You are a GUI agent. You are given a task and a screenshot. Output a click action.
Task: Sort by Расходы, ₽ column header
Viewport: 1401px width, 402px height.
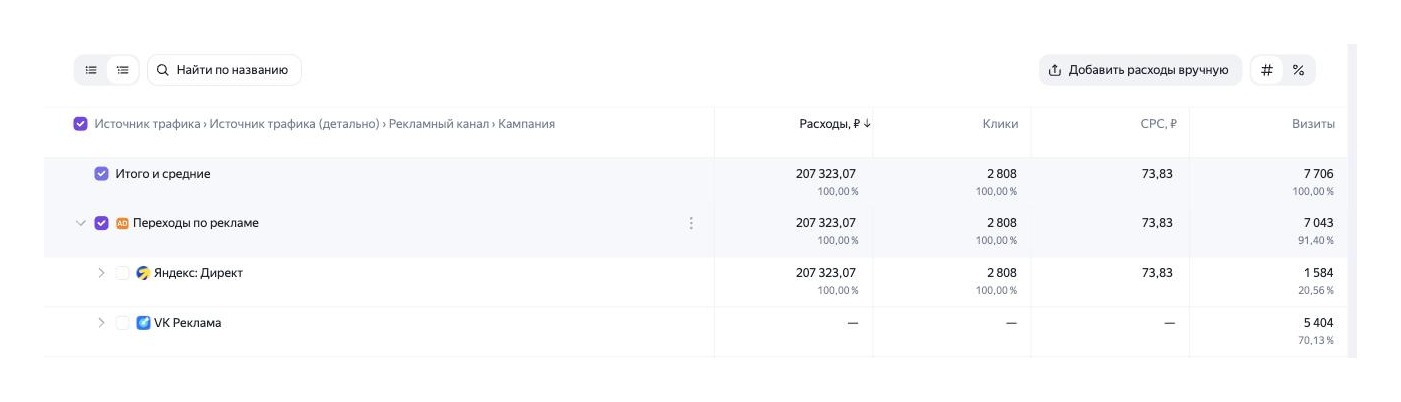835,124
